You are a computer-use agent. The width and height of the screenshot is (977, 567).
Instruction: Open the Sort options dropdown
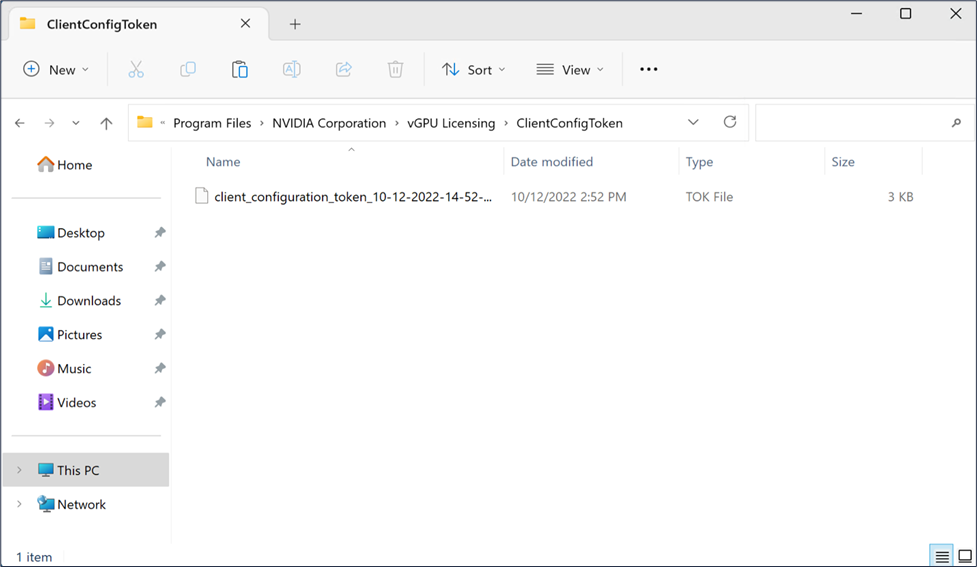pos(474,69)
